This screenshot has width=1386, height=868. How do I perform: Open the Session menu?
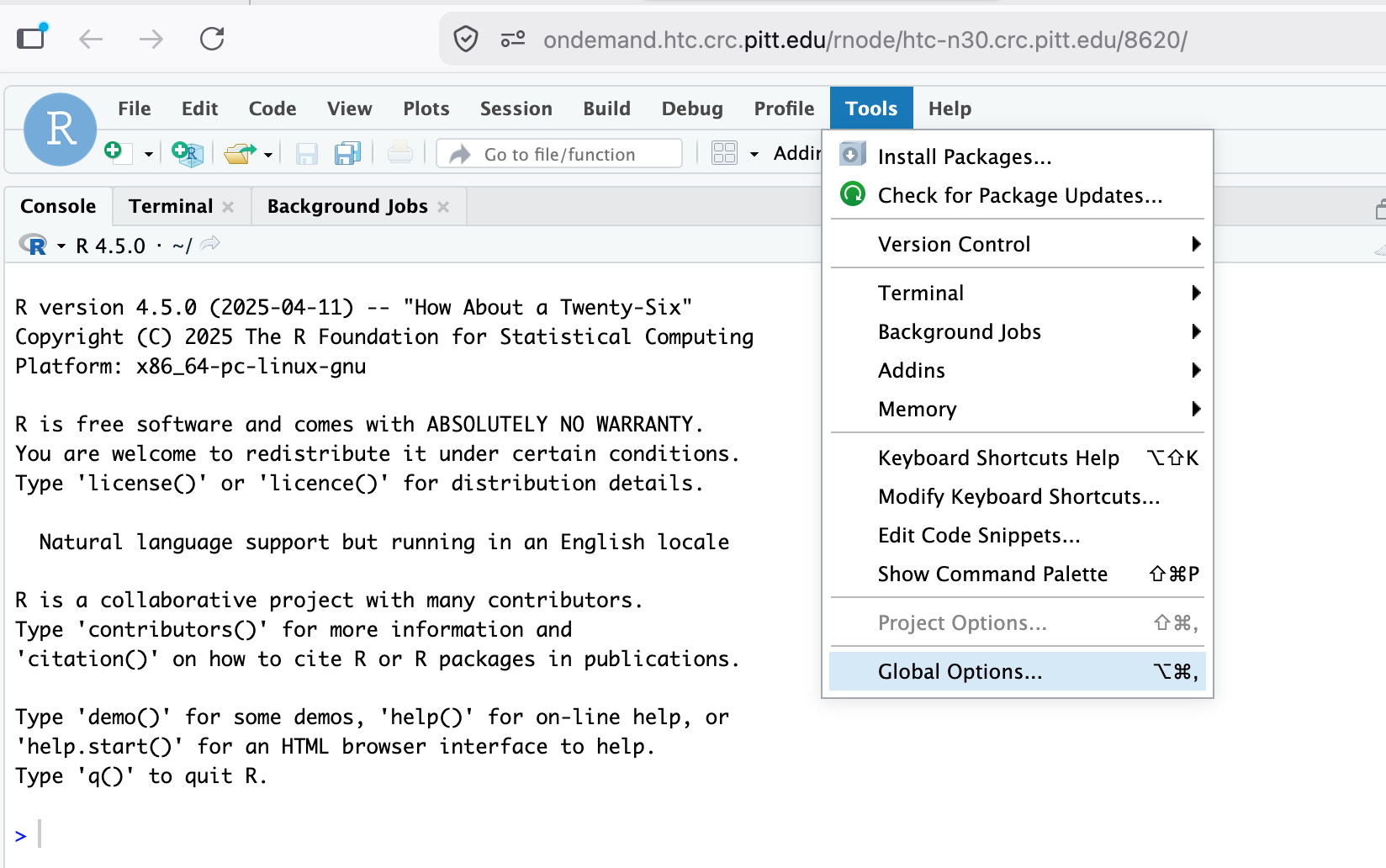(x=516, y=108)
